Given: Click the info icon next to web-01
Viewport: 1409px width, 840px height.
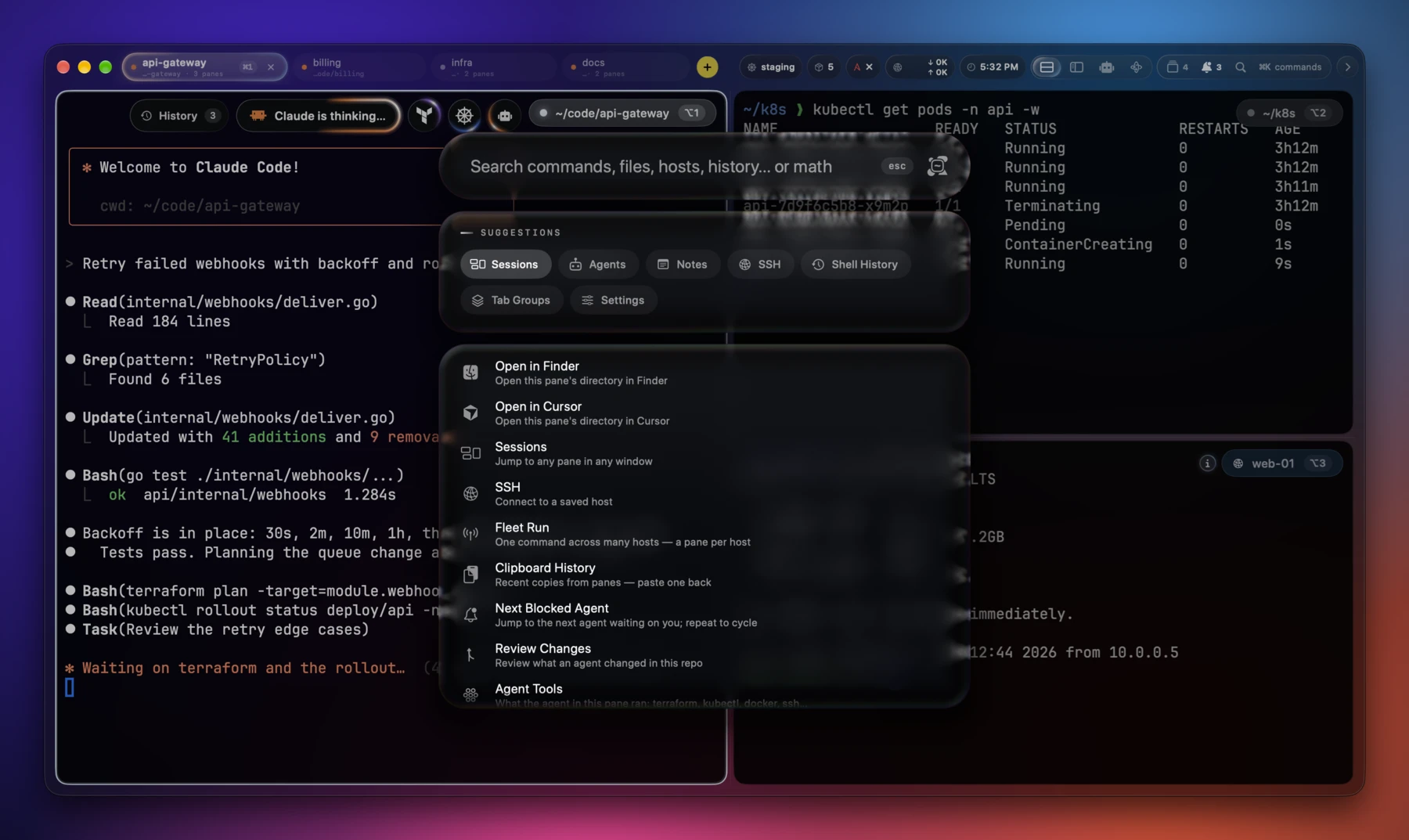Looking at the screenshot, I should [1207, 463].
